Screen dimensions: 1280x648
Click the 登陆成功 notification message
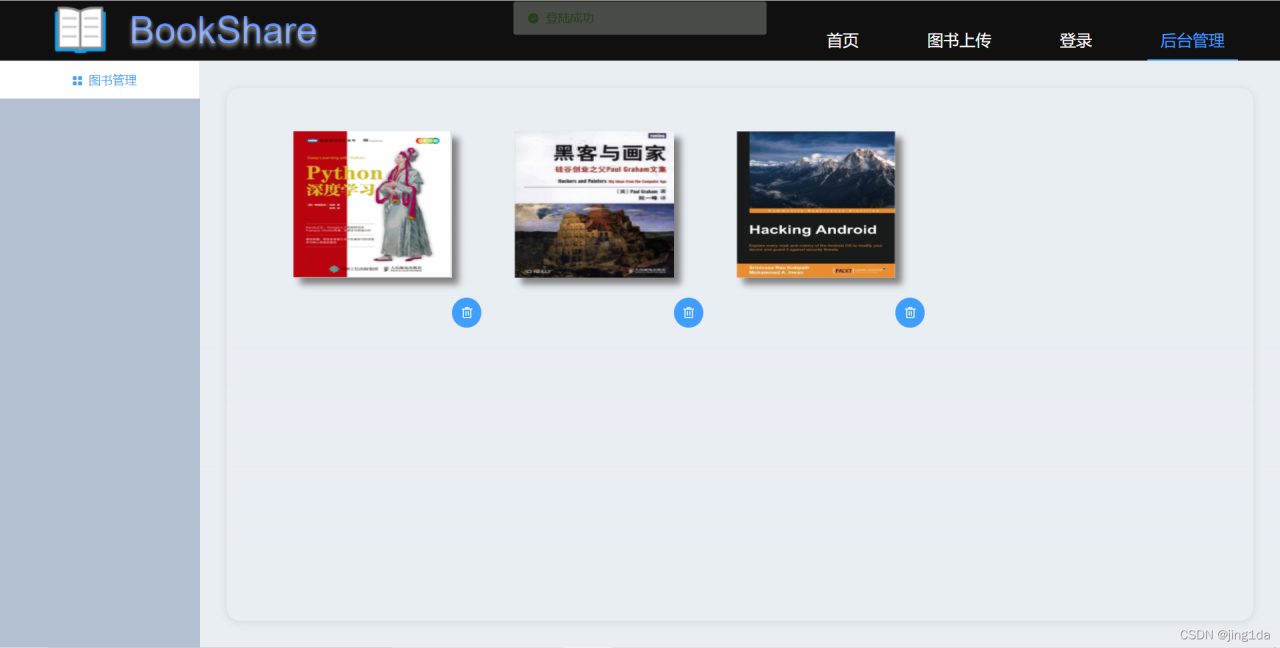[640, 18]
